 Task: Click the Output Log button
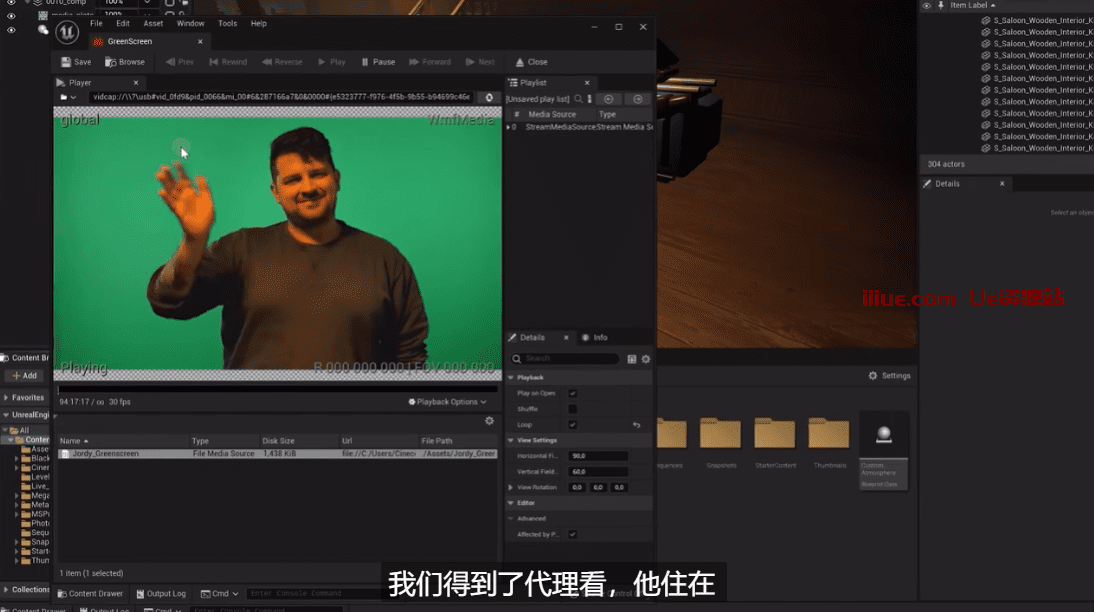pyautogui.click(x=161, y=594)
